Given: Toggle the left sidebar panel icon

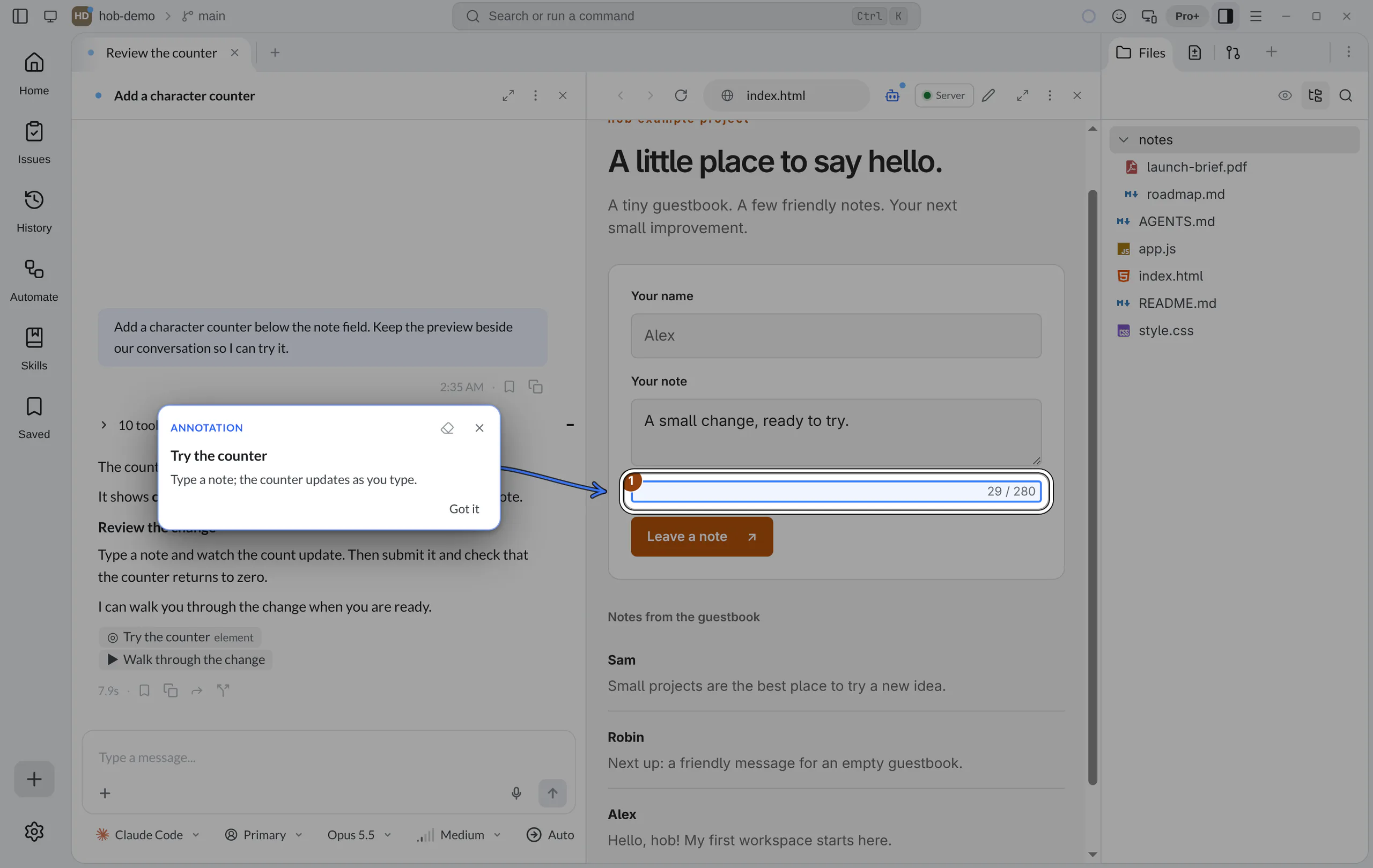Looking at the screenshot, I should [x=20, y=16].
